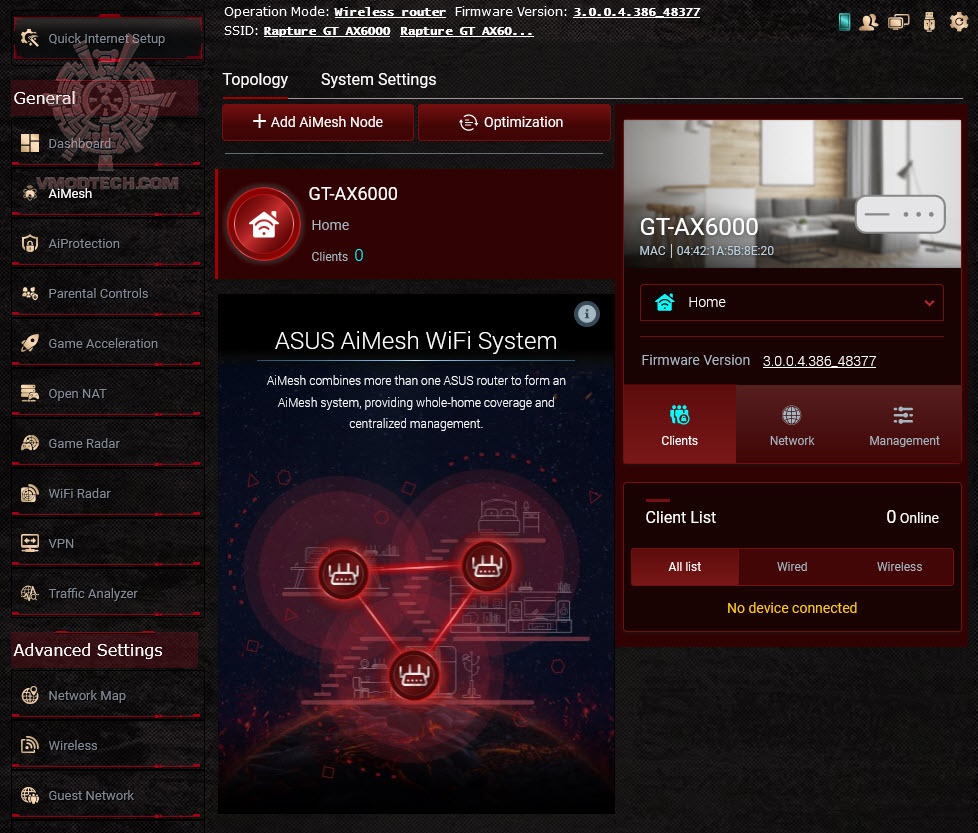Click the connected devices icon in header
The width and height of the screenshot is (978, 833).
click(x=898, y=22)
